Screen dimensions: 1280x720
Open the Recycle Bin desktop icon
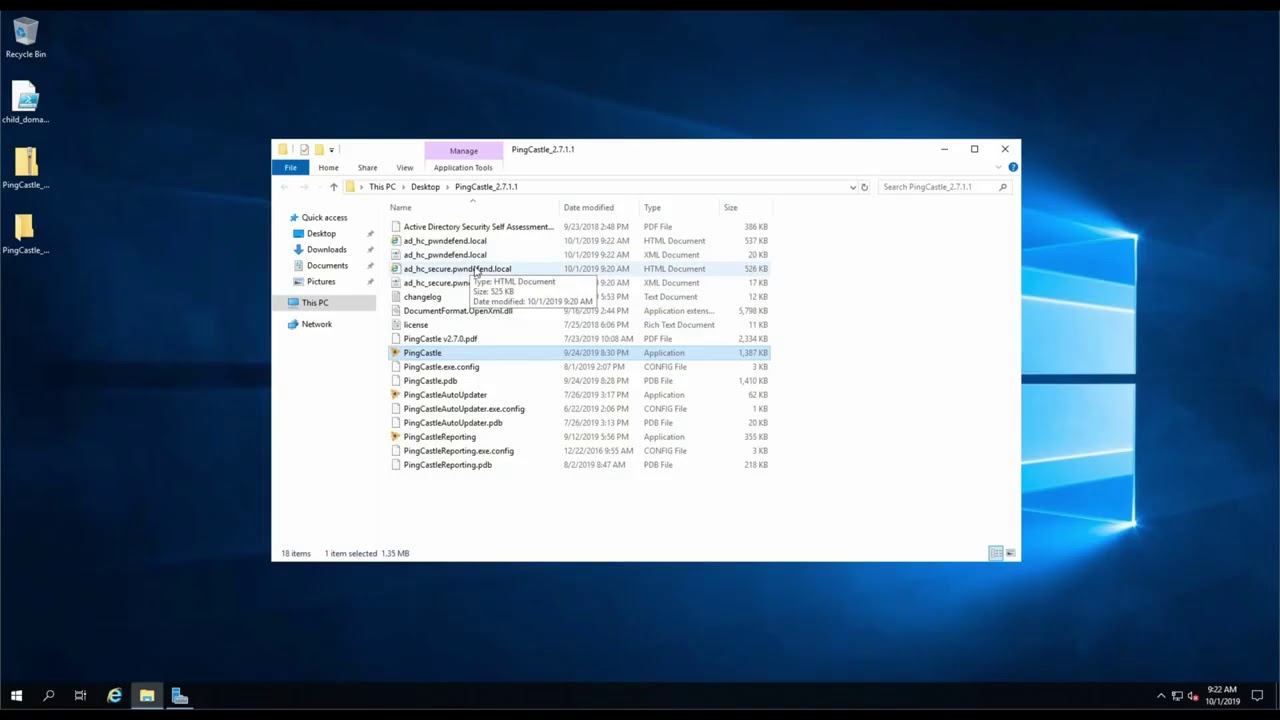[x=26, y=39]
